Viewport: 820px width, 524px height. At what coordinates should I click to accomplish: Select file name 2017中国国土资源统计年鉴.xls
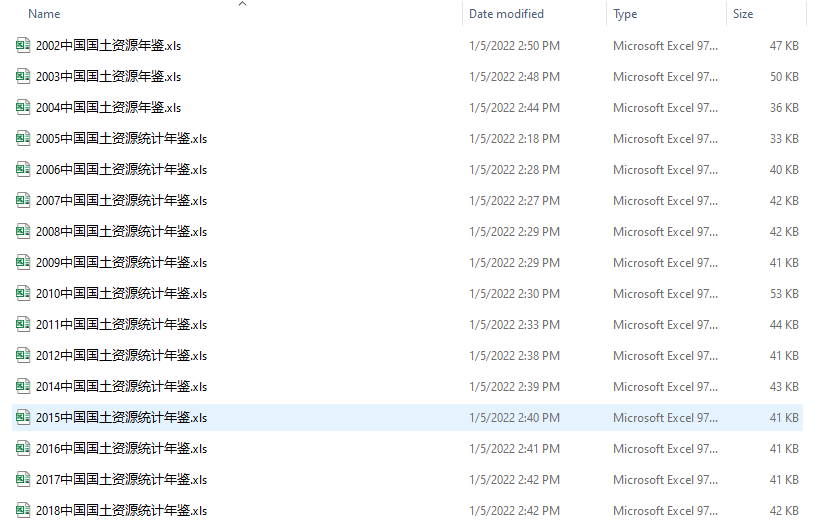click(x=121, y=479)
